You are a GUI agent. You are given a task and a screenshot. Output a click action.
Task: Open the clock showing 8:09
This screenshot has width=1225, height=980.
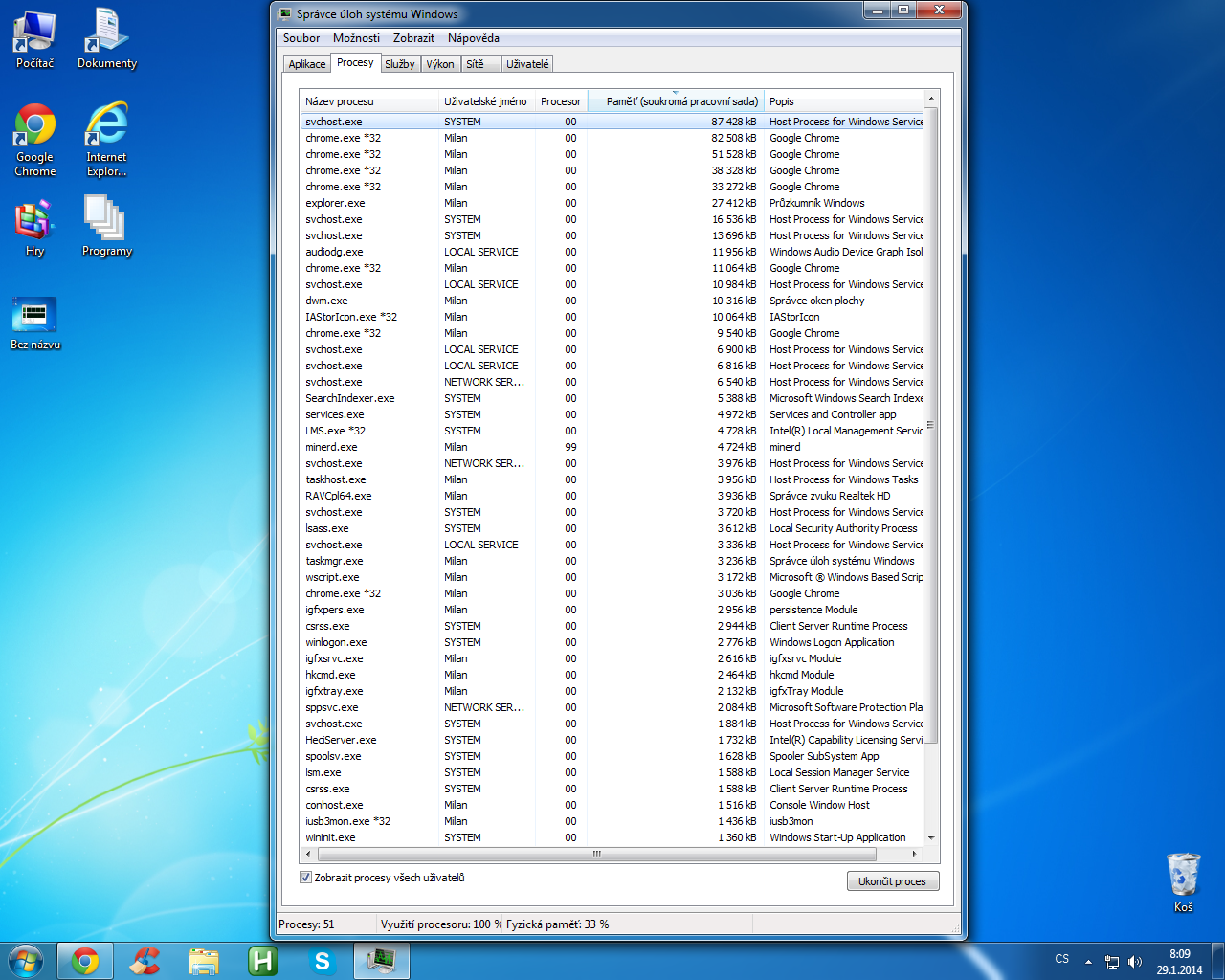coord(1179,962)
